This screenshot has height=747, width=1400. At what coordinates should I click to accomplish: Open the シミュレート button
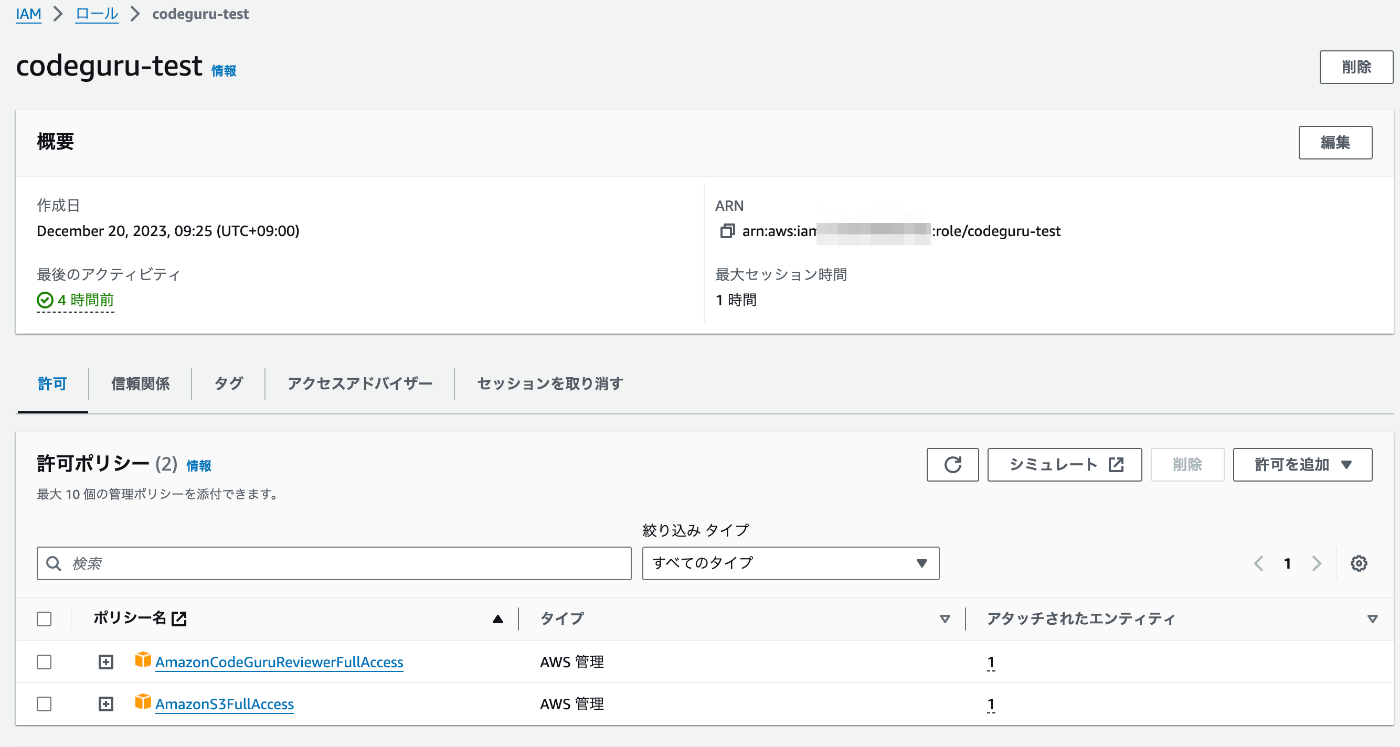click(1065, 465)
